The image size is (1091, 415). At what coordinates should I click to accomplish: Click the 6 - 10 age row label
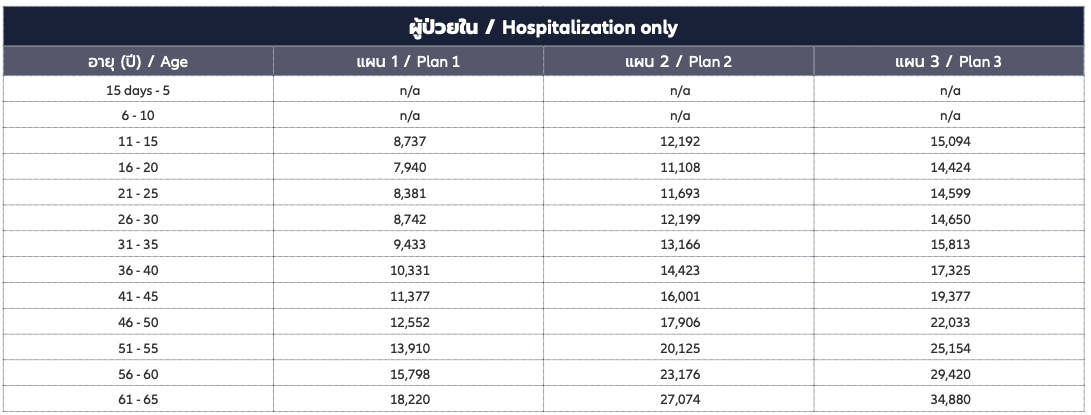point(138,116)
